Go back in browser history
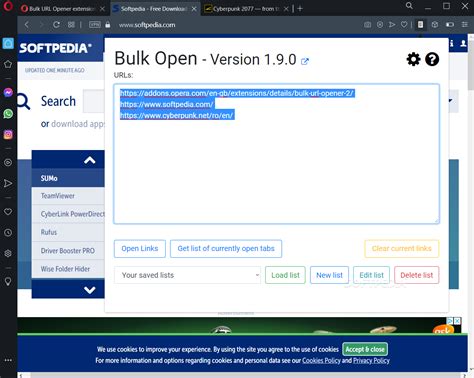Viewport: 474px width, 378px height. (x=27, y=25)
